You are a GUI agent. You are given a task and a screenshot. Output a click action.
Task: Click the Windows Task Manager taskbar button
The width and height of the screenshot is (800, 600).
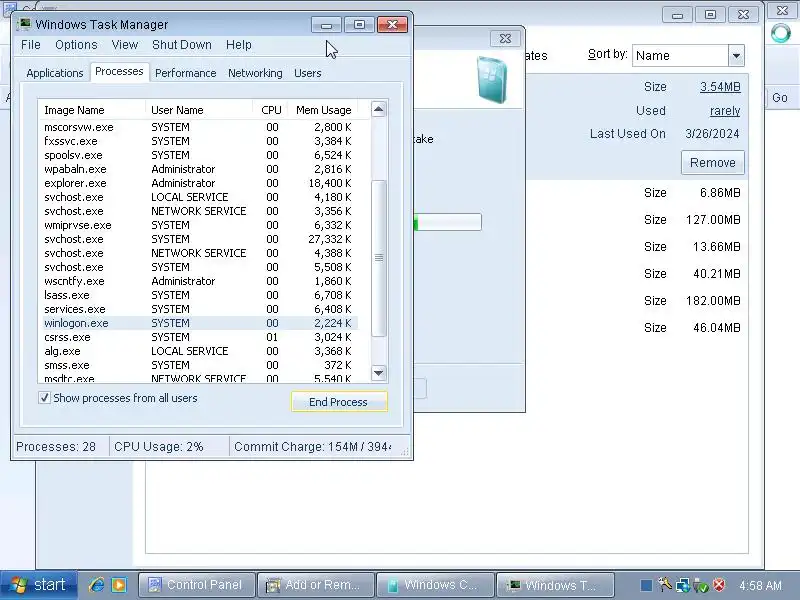click(x=555, y=585)
